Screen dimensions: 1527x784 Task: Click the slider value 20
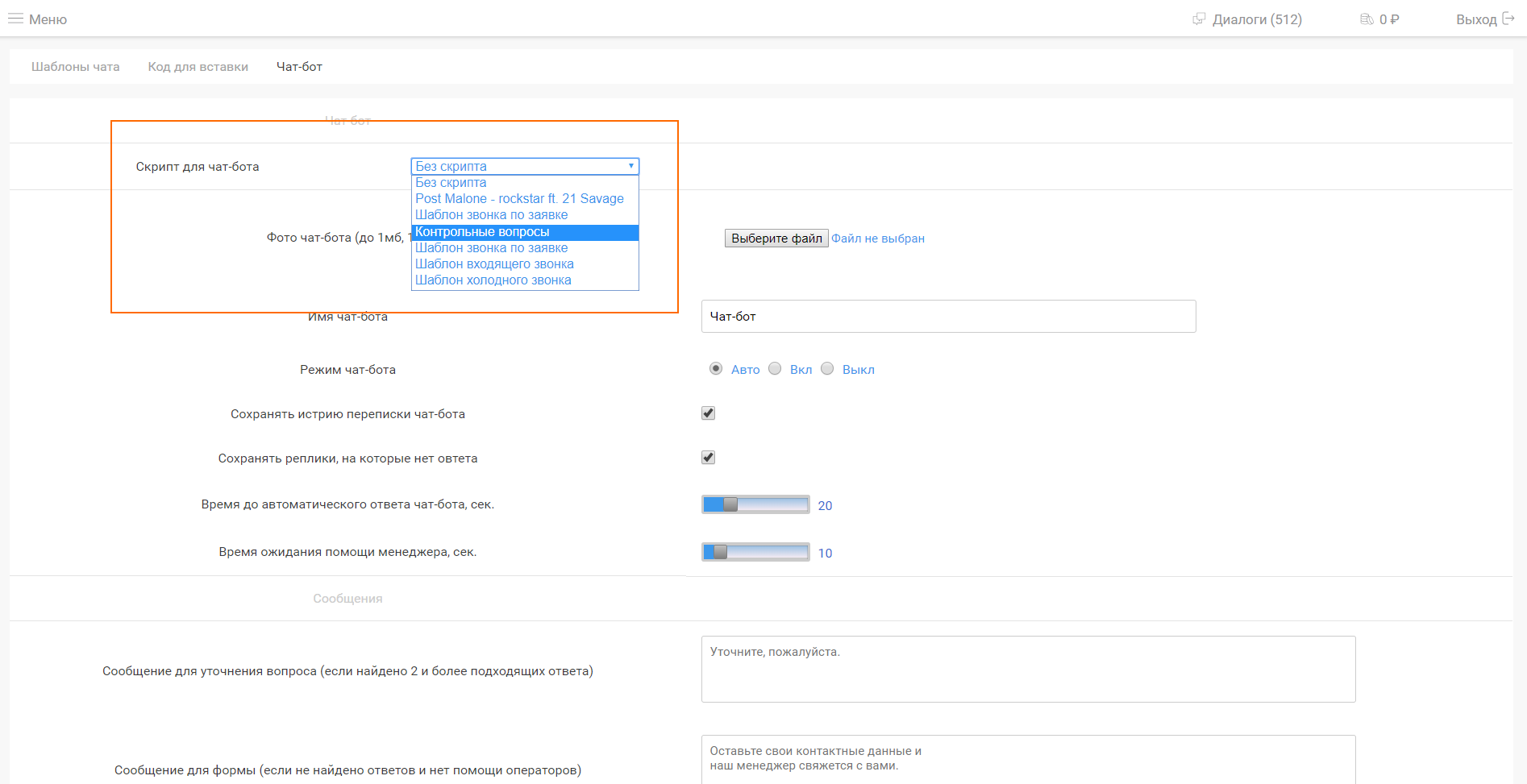[825, 506]
